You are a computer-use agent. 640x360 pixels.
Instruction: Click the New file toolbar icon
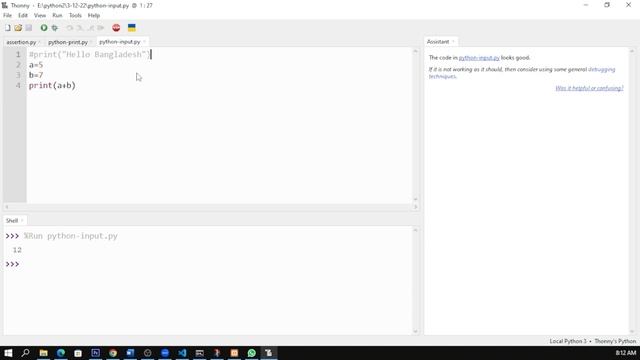pyautogui.click(x=8, y=28)
